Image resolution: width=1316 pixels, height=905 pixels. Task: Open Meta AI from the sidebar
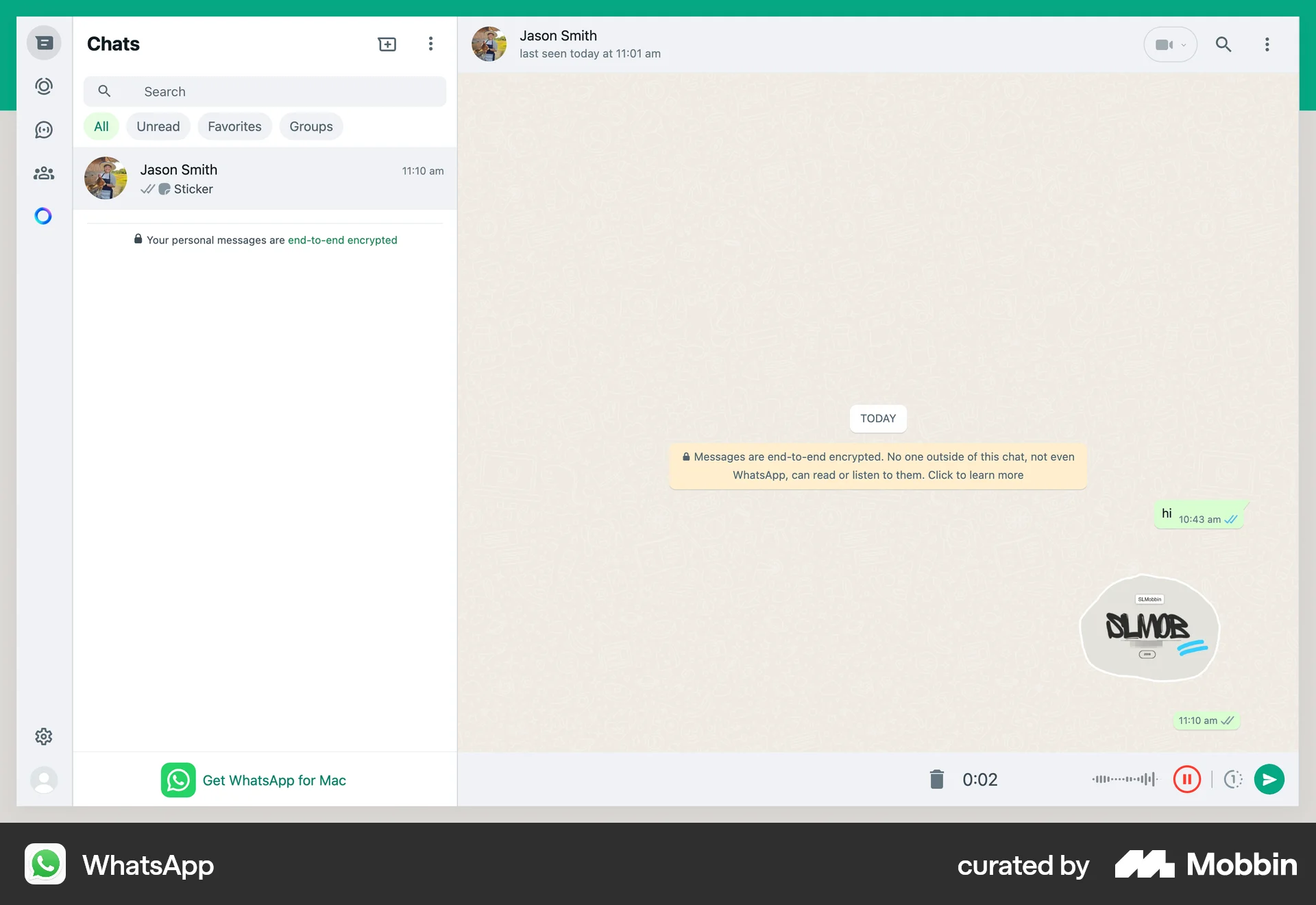coord(44,216)
